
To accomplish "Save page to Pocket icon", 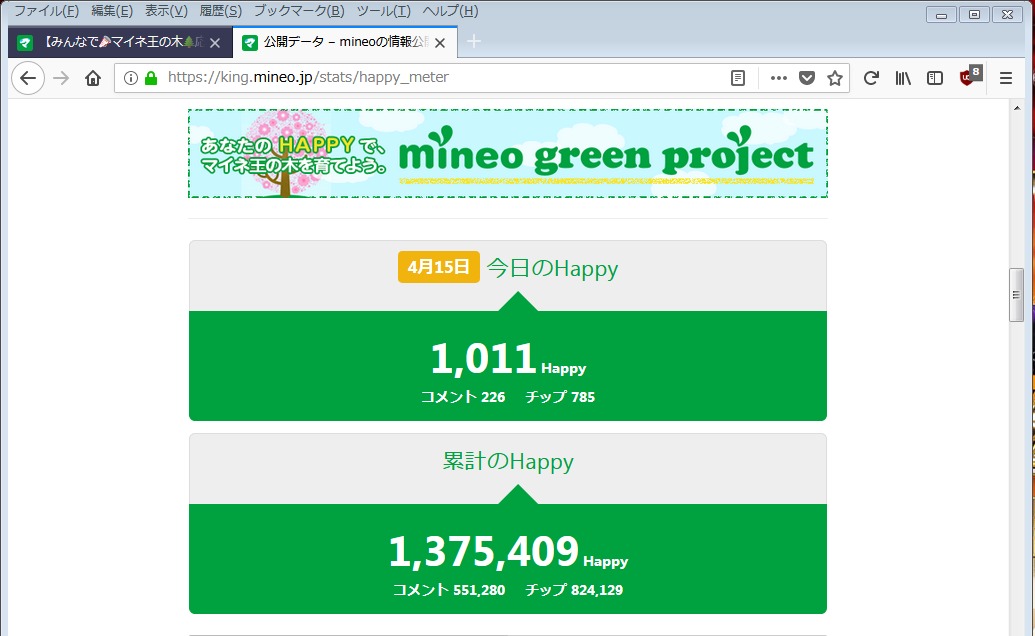I will (807, 78).
